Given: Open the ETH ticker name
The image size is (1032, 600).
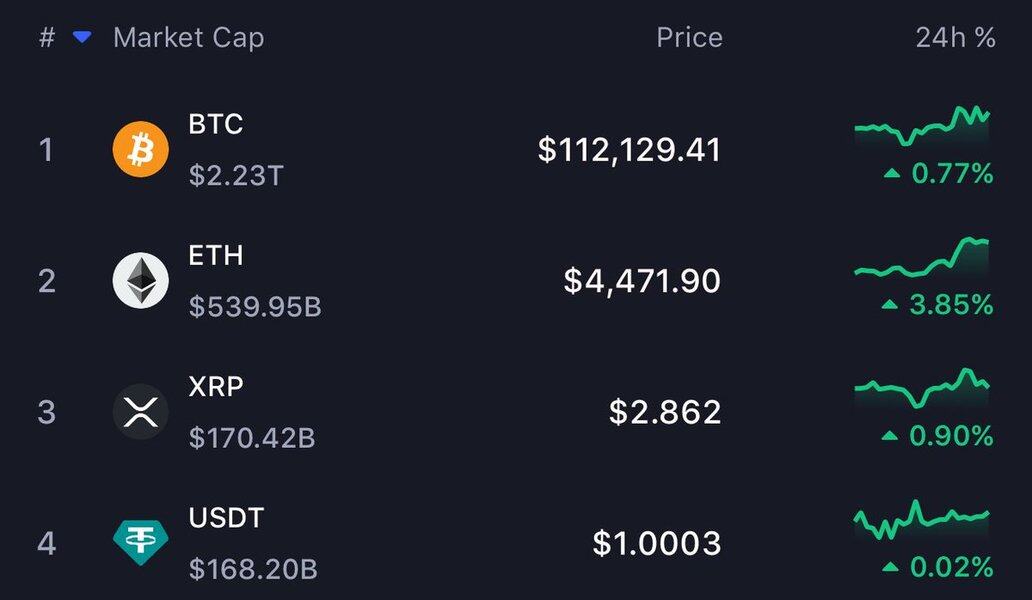Looking at the screenshot, I should [216, 255].
